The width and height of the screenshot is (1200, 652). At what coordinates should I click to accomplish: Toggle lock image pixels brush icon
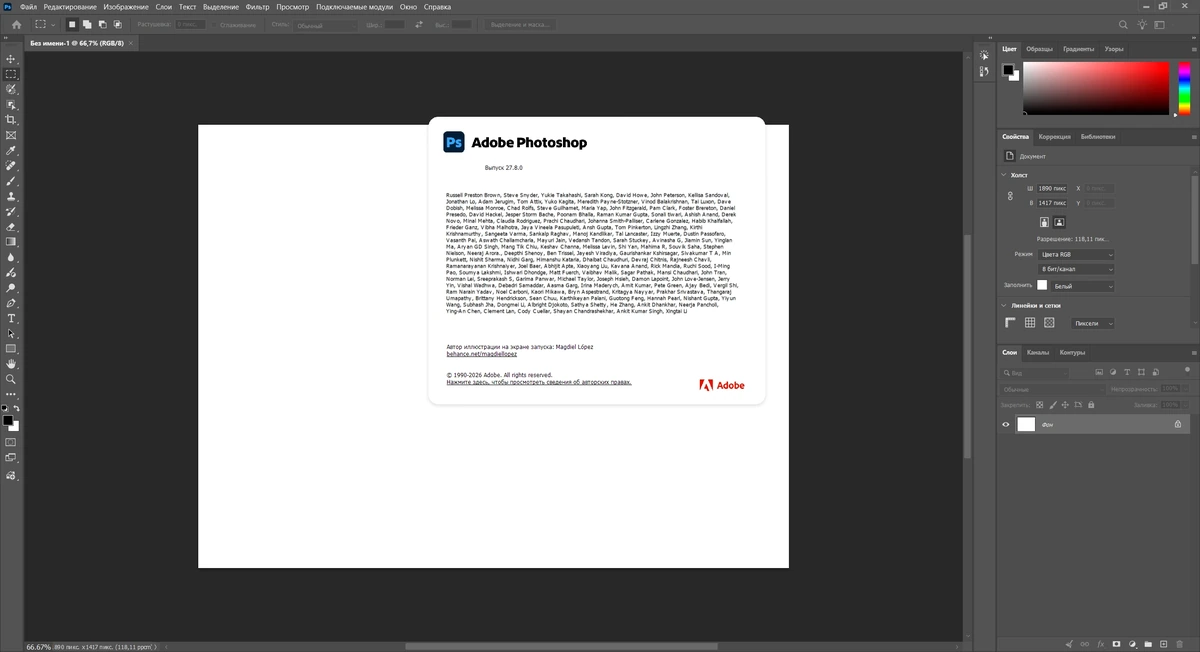1052,405
